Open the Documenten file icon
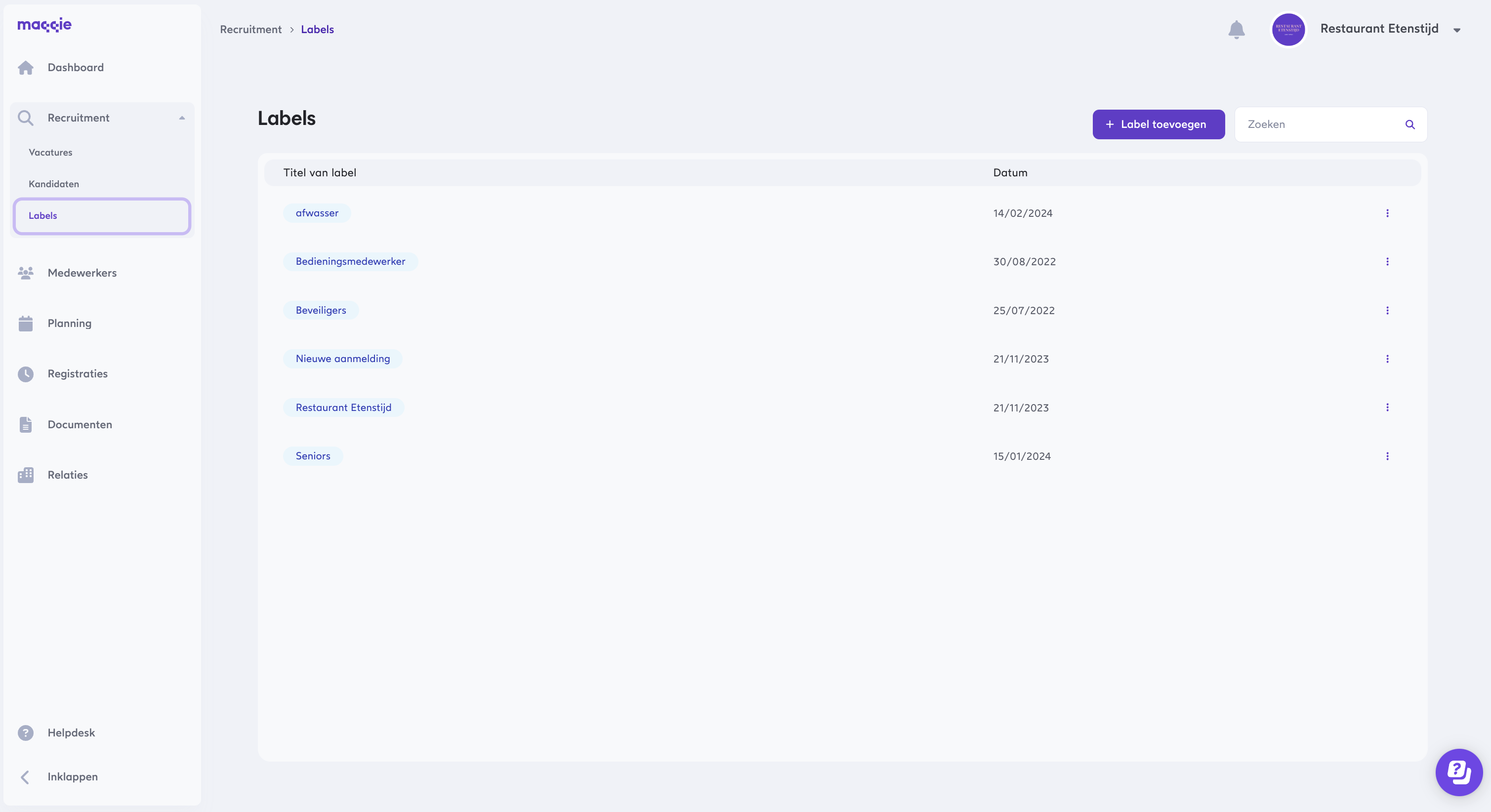 (26, 424)
